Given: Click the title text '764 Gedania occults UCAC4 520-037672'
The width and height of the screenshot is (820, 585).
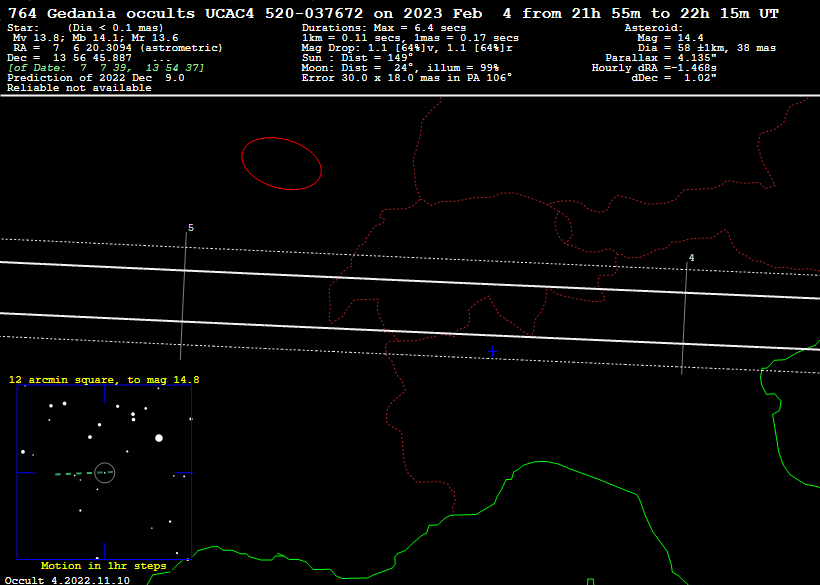Looking at the screenshot, I should coord(186,13).
